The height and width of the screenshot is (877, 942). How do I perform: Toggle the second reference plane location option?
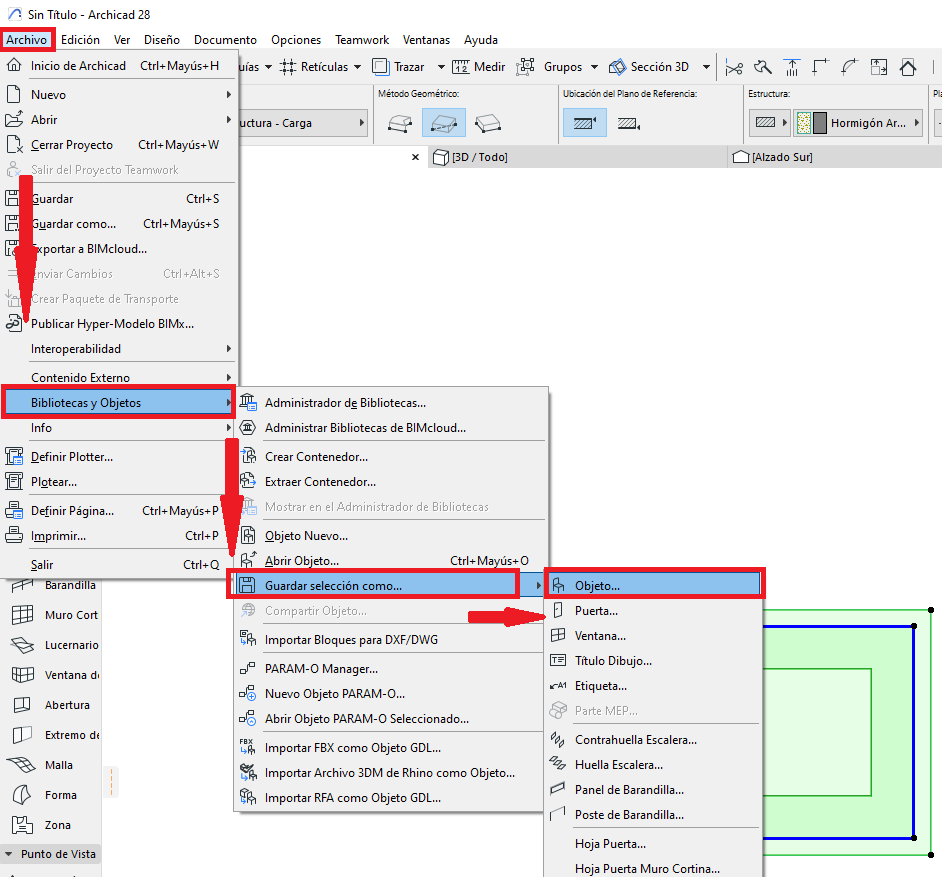pyautogui.click(x=628, y=123)
